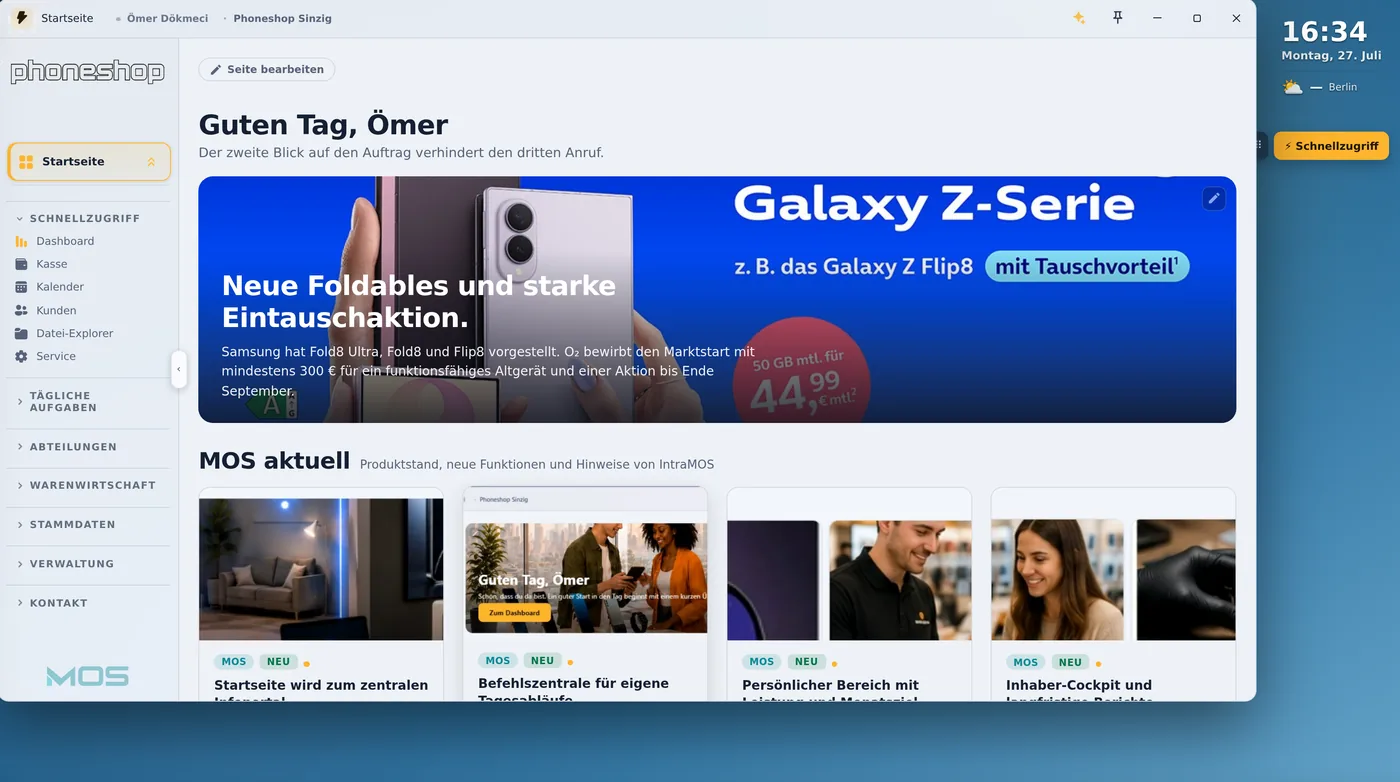Open the Befehlszentrale für eigene card title

pyautogui.click(x=573, y=683)
